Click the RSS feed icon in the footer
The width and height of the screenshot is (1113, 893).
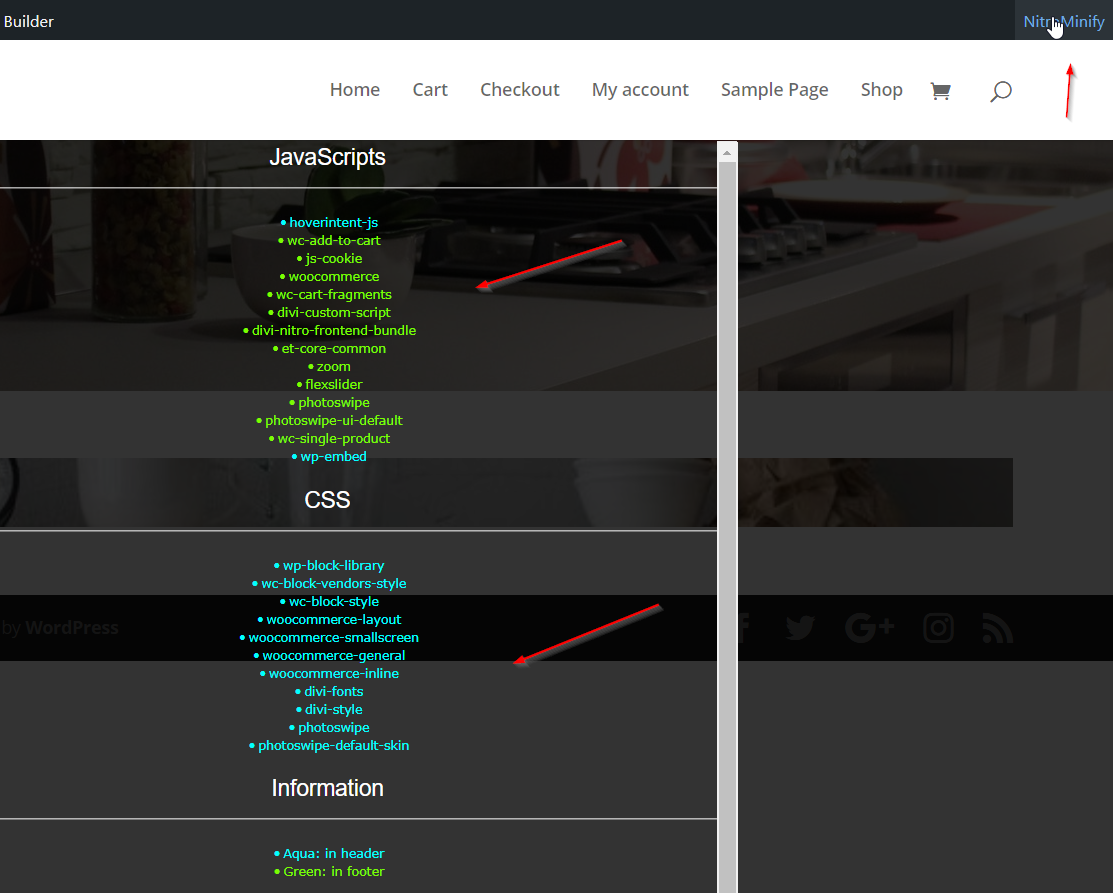pyautogui.click(x=997, y=627)
